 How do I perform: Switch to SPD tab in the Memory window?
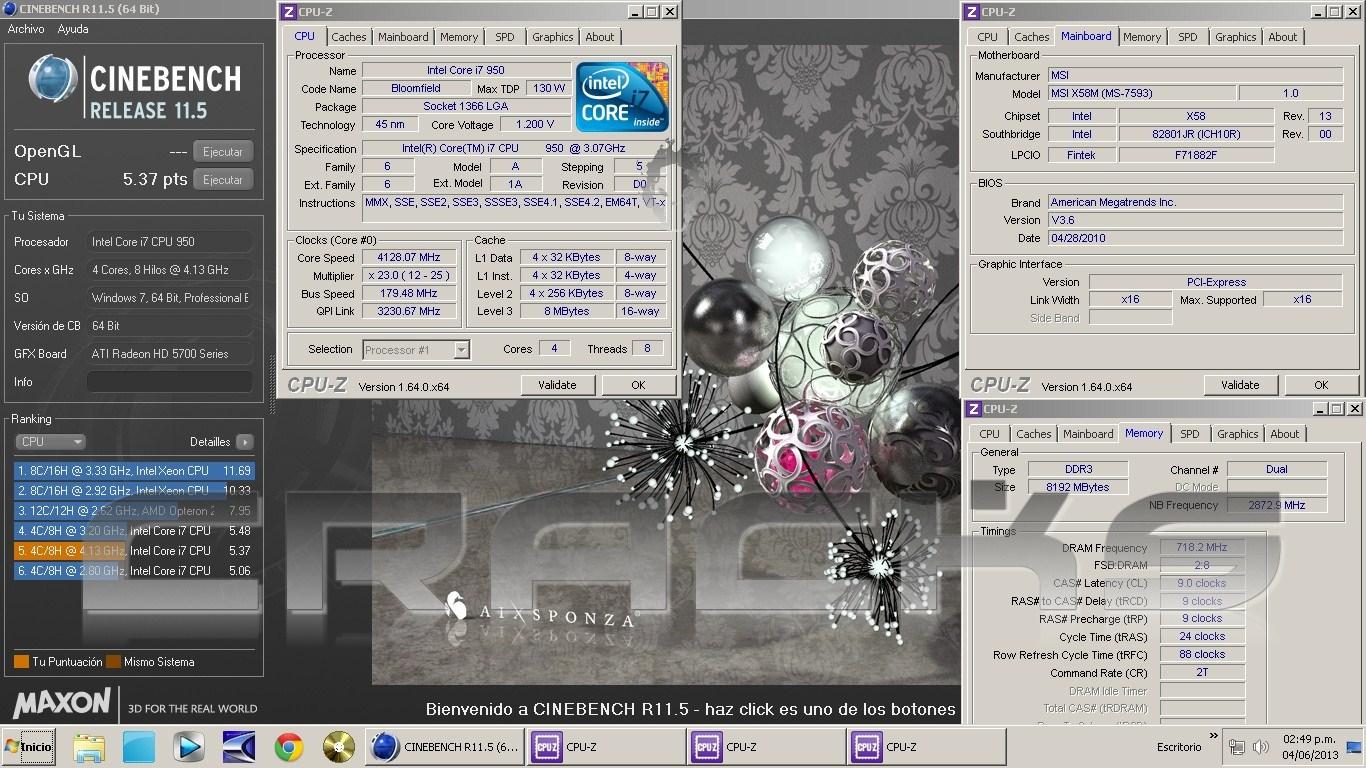pos(1190,434)
